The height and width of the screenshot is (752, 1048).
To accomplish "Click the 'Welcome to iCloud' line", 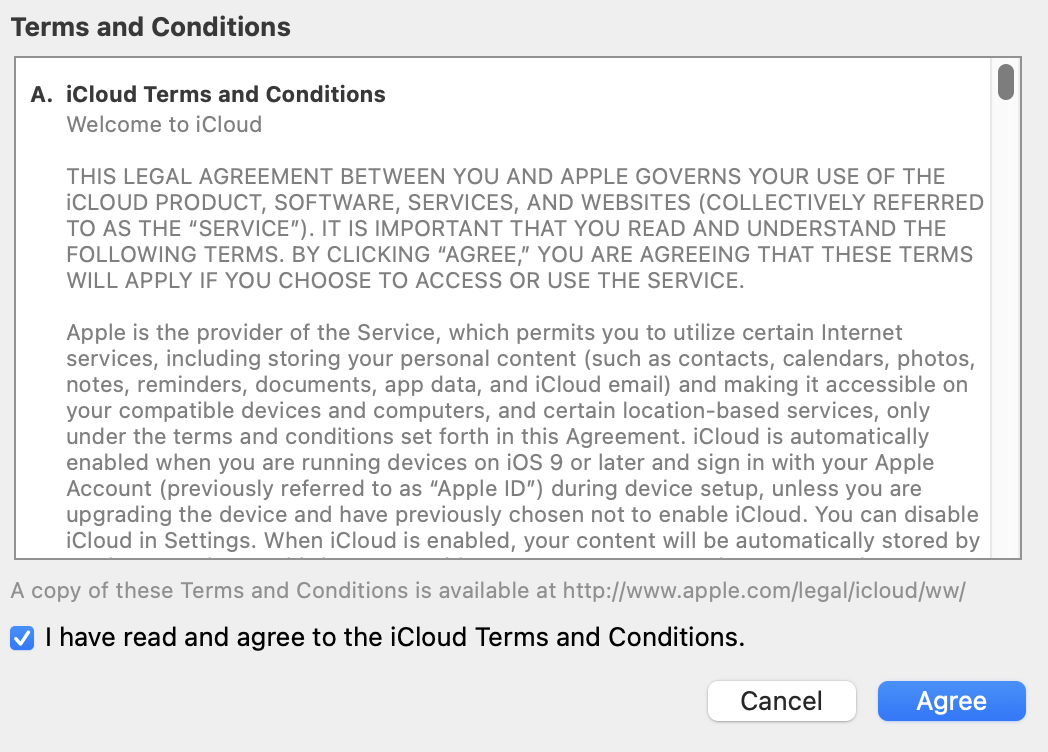I will coord(164,125).
